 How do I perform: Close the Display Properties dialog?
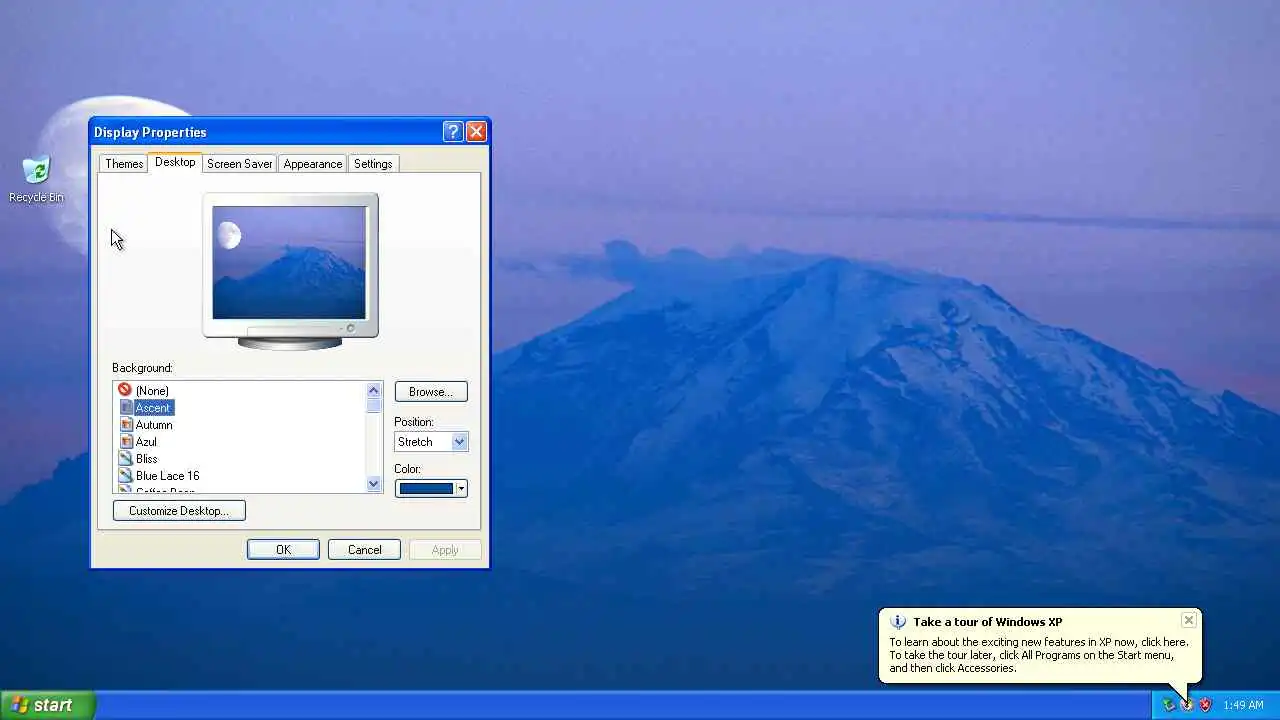(476, 131)
